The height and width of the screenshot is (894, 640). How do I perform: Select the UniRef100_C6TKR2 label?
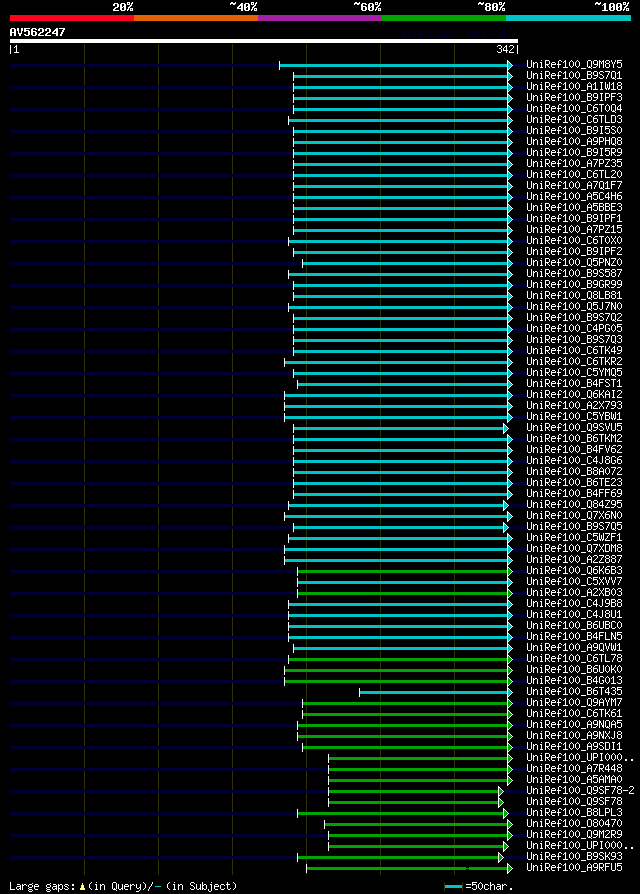[x=574, y=361]
